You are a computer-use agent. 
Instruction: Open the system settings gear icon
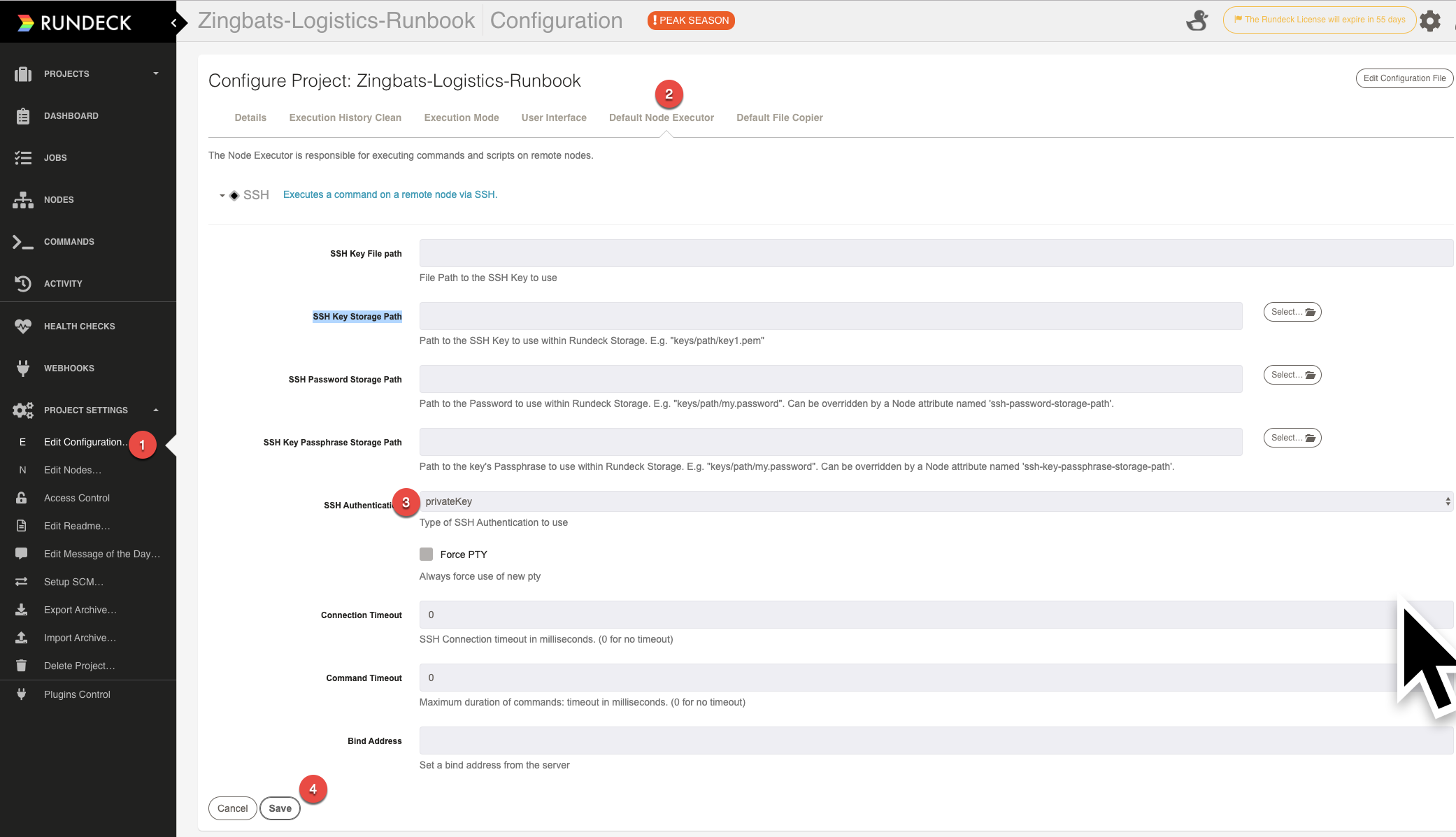(x=1431, y=20)
